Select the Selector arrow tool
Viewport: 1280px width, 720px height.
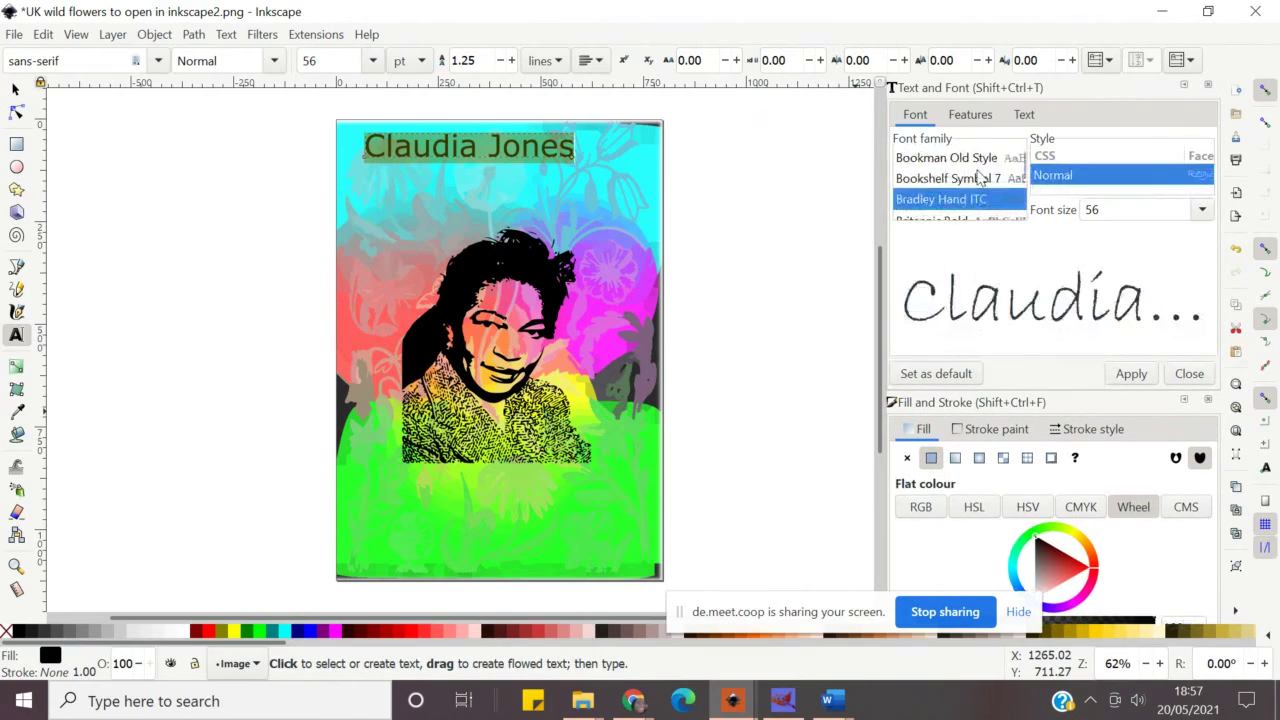(16, 90)
